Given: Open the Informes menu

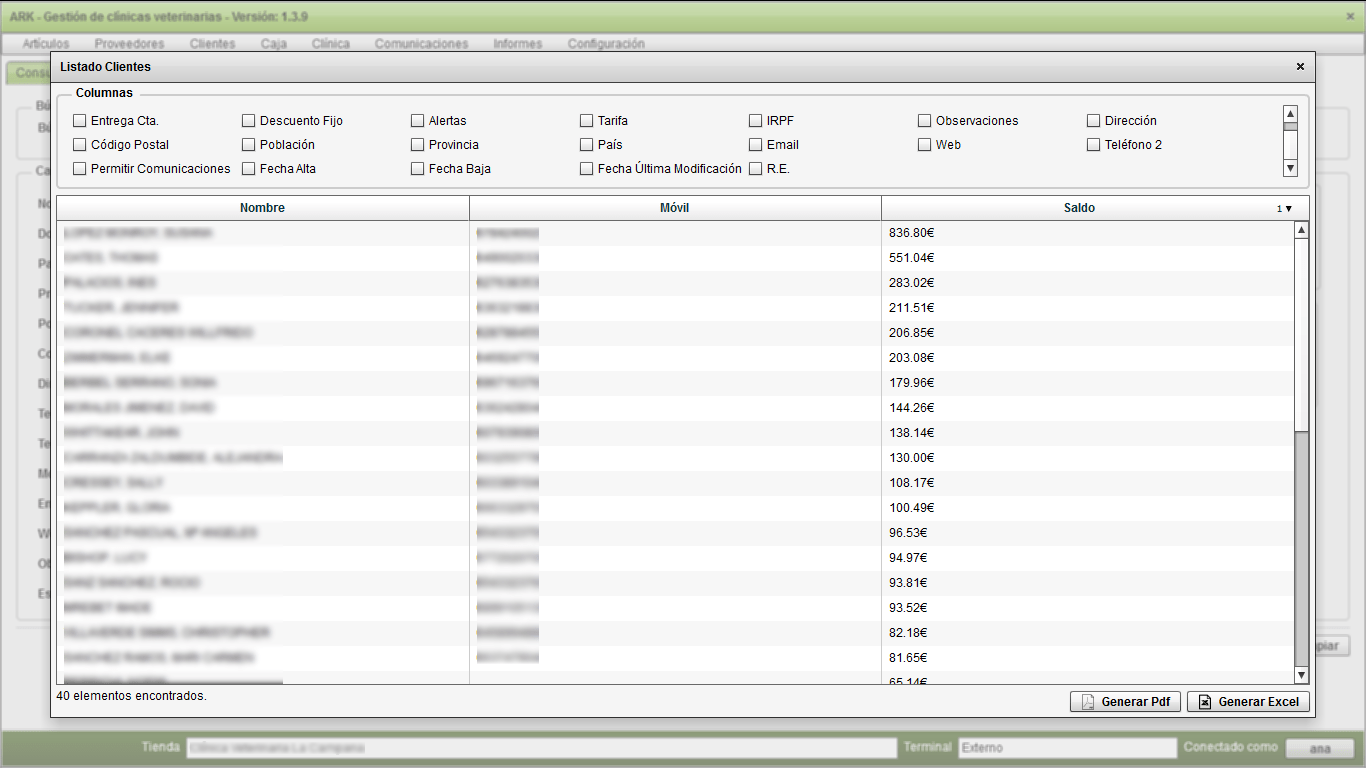Looking at the screenshot, I should 517,44.
